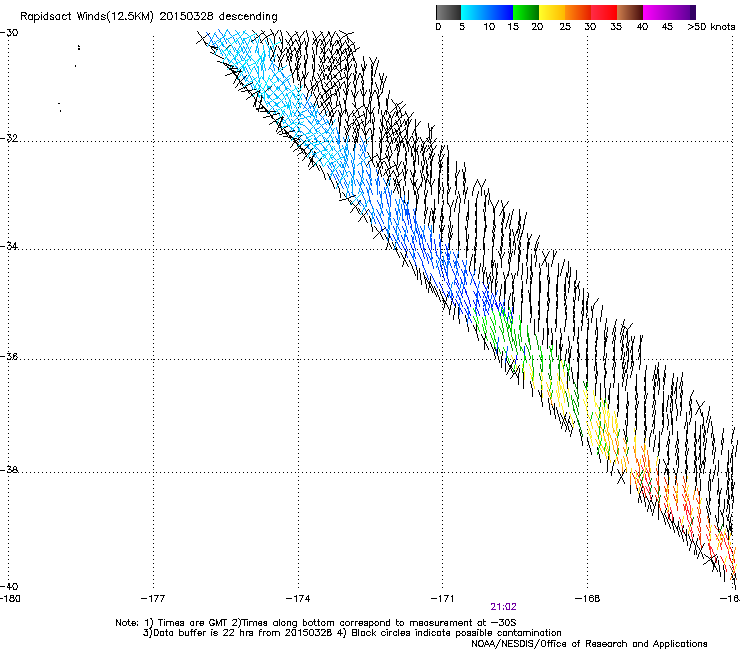Click the '-177' longitude axis label
The width and height of the screenshot is (740, 650).
tap(153, 599)
